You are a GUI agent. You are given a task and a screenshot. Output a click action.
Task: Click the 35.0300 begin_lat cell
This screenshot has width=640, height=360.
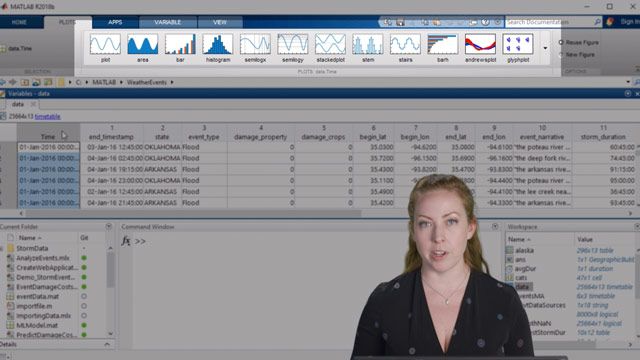tap(374, 147)
